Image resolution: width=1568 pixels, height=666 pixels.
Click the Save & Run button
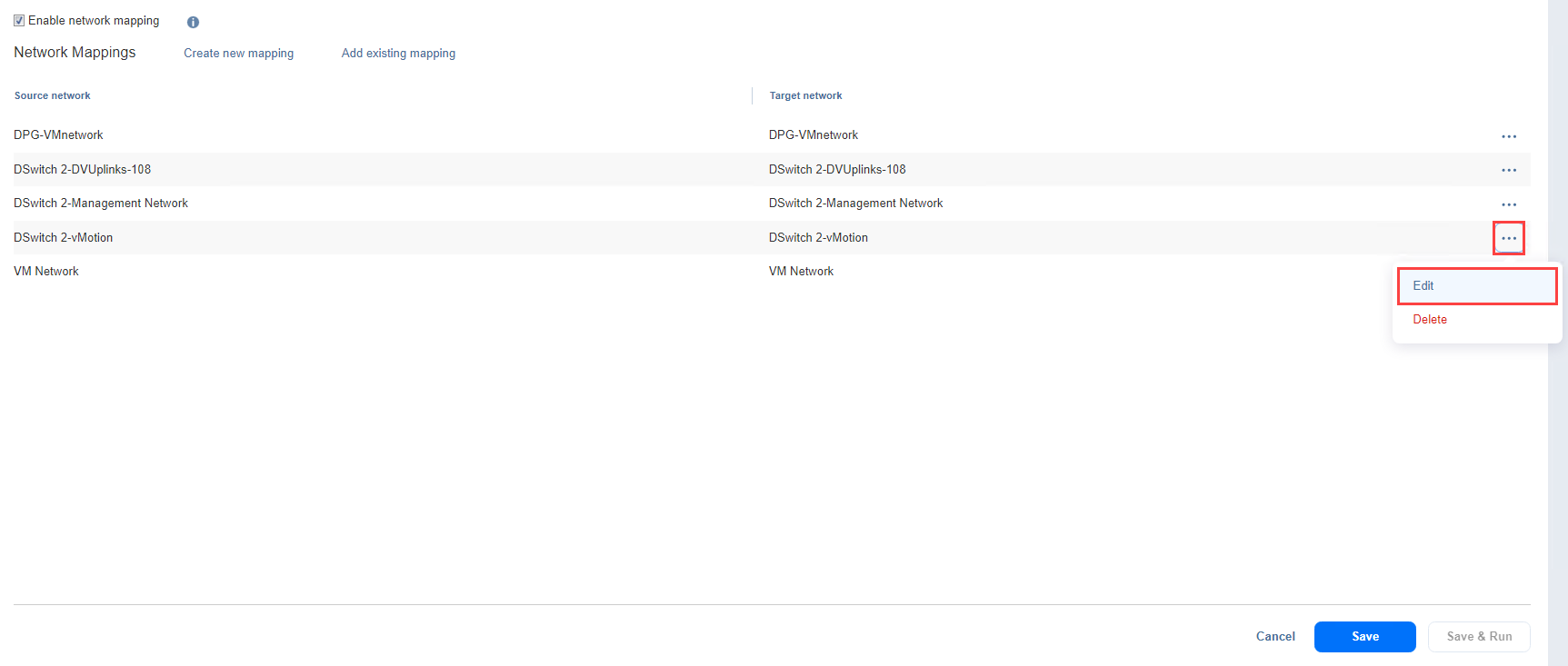(1479, 636)
